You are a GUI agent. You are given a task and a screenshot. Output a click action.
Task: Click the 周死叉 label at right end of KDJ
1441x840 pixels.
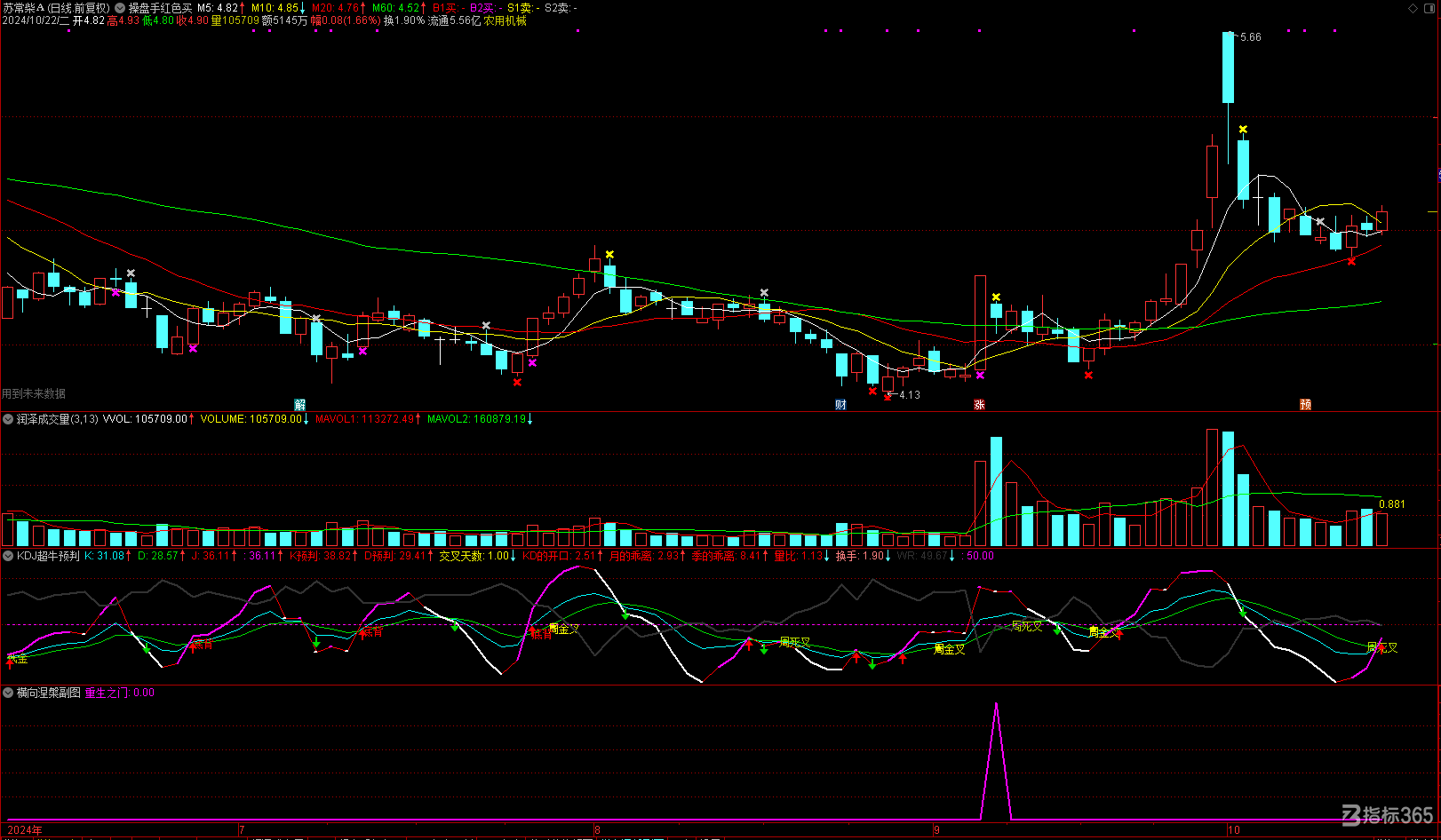point(1382,648)
